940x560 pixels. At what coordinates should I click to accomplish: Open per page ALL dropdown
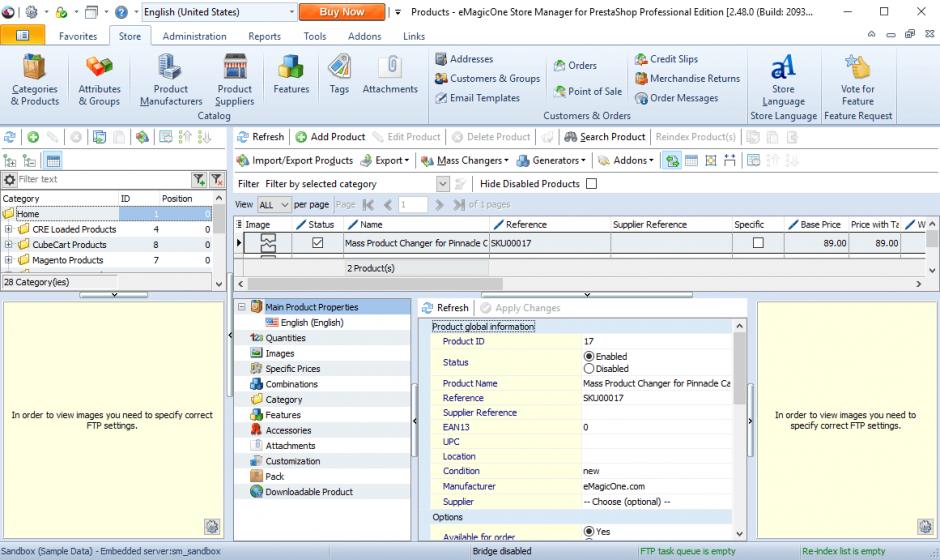click(275, 204)
